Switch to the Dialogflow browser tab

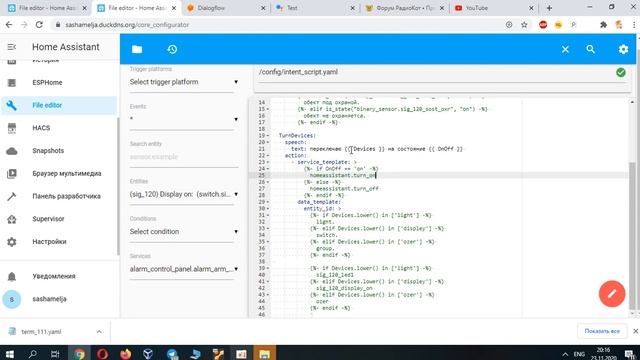click(x=226, y=8)
